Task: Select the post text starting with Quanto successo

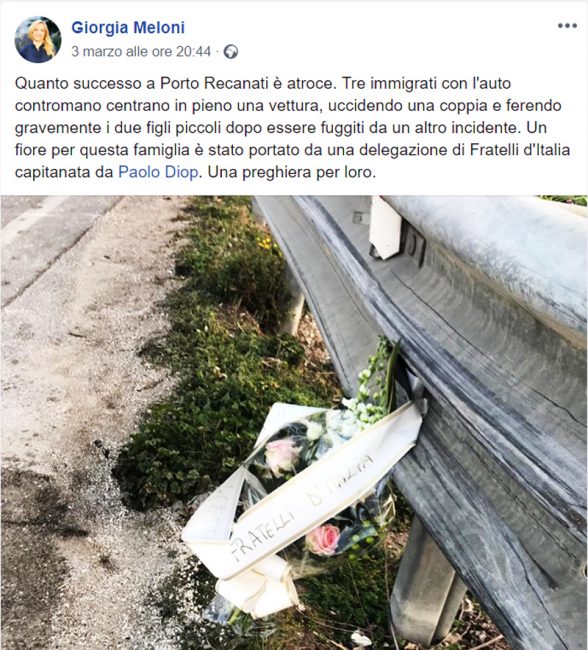Action: pos(292,127)
